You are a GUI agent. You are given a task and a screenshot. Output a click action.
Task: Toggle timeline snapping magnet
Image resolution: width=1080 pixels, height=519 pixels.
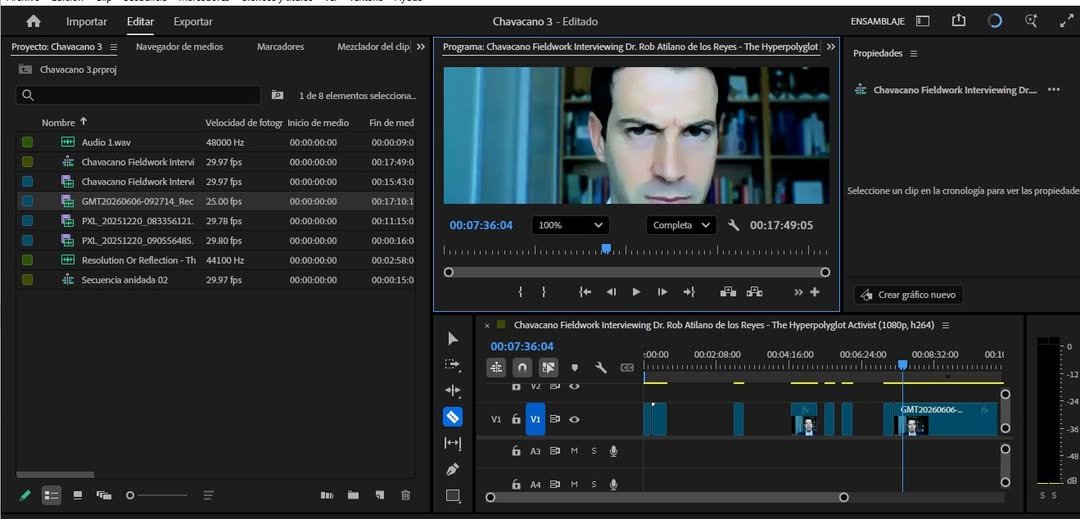coord(522,368)
